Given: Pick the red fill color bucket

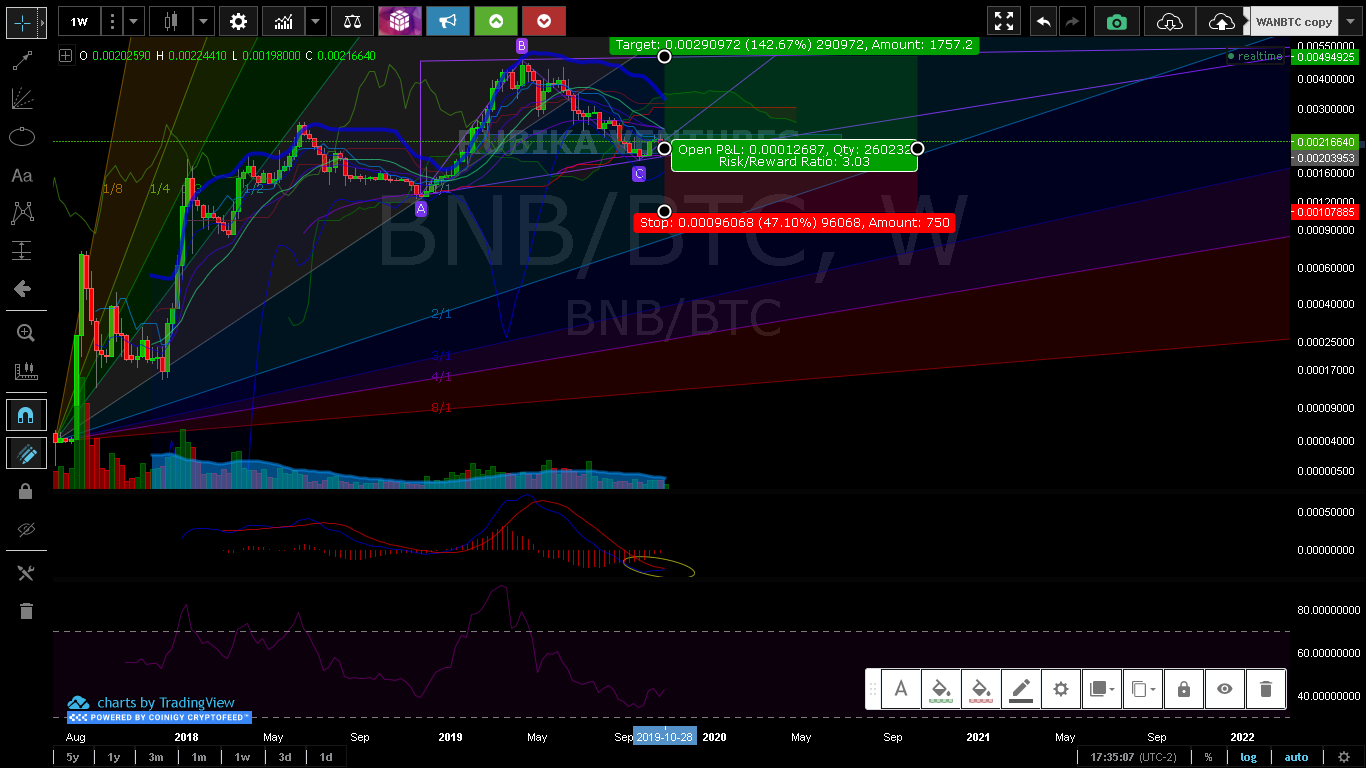Looking at the screenshot, I should (x=981, y=689).
